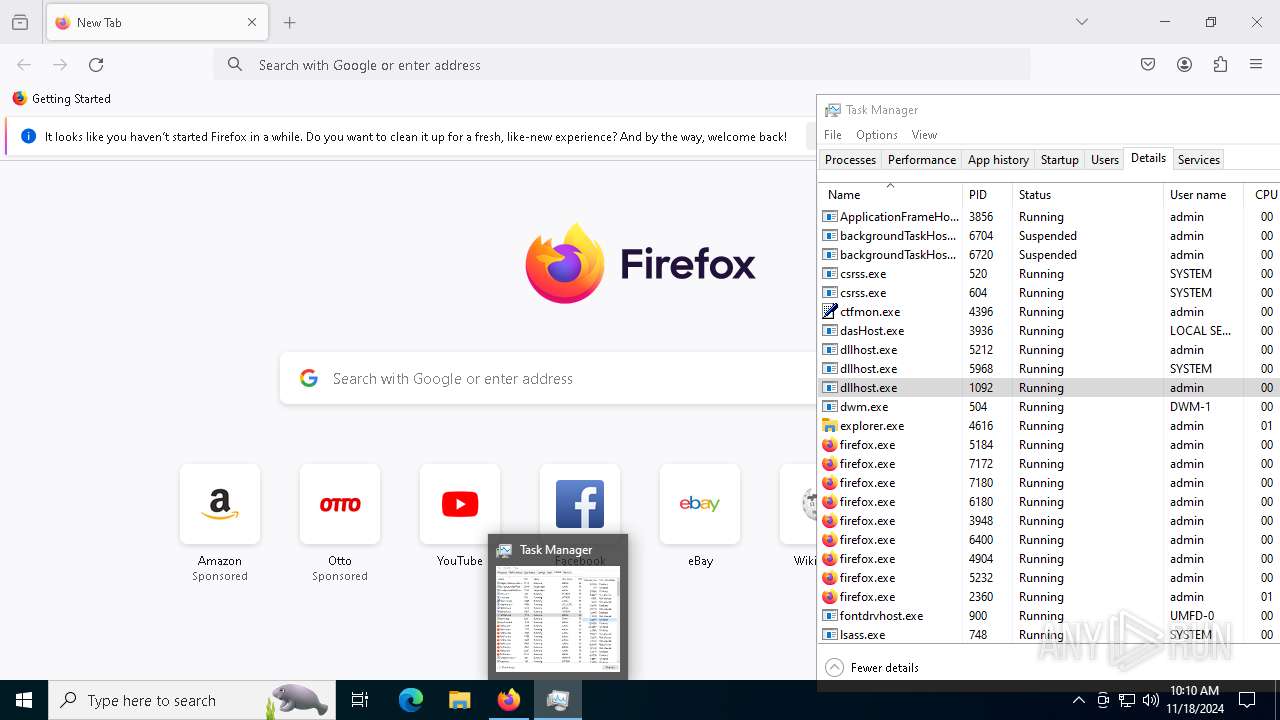The width and height of the screenshot is (1280, 720).
Task: Open the Firefox account profile icon
Action: coord(1184,64)
